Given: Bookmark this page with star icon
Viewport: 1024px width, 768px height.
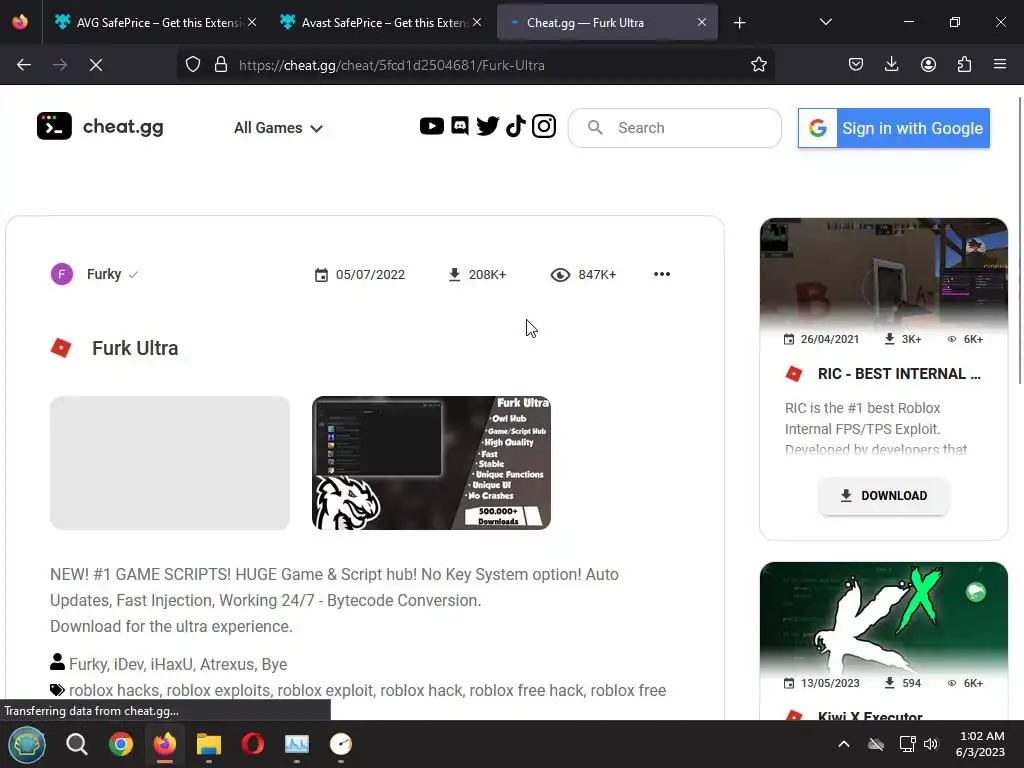Looking at the screenshot, I should [x=758, y=65].
